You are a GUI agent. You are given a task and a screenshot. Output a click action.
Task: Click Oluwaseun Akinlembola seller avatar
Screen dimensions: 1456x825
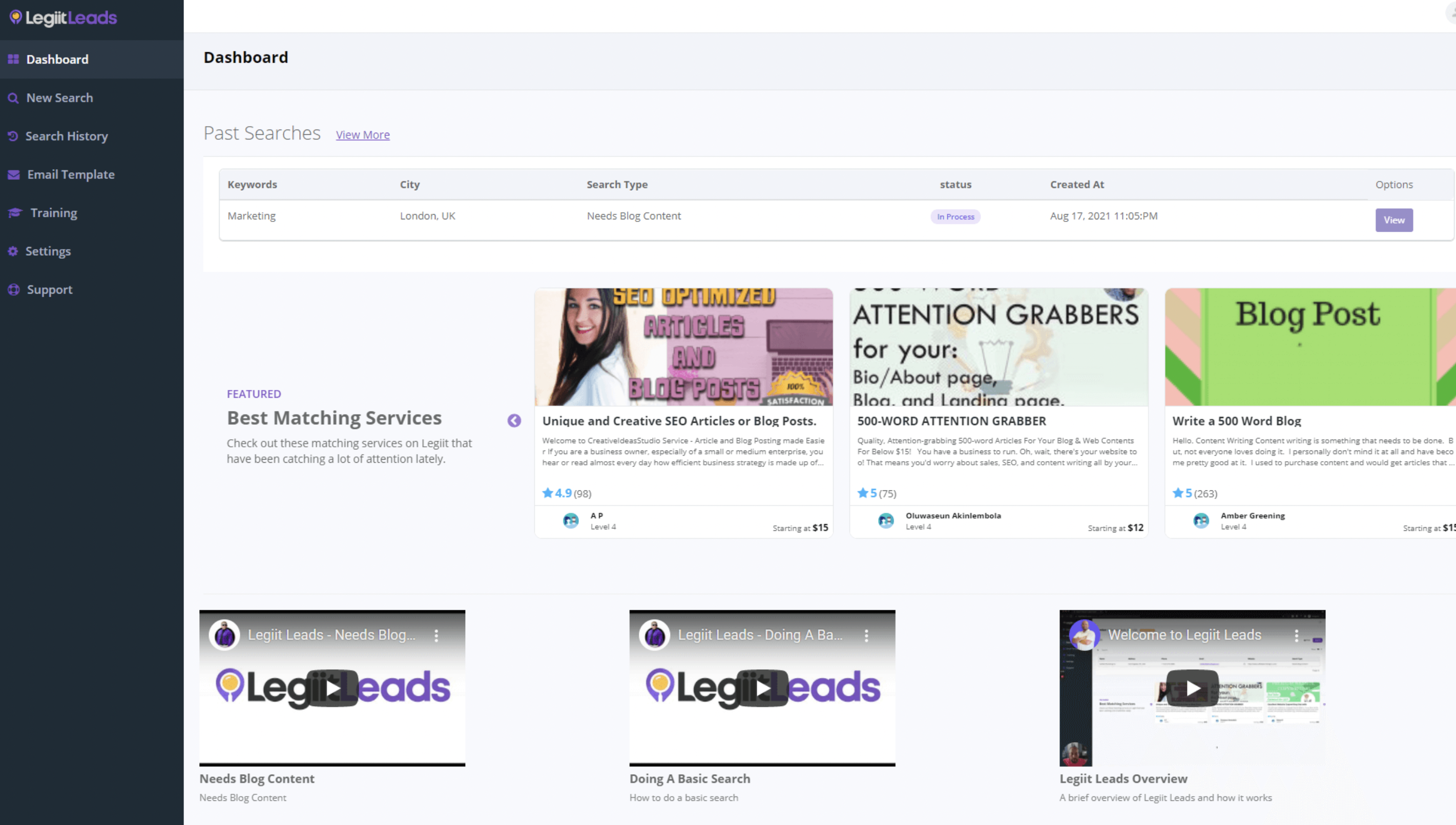(x=886, y=520)
